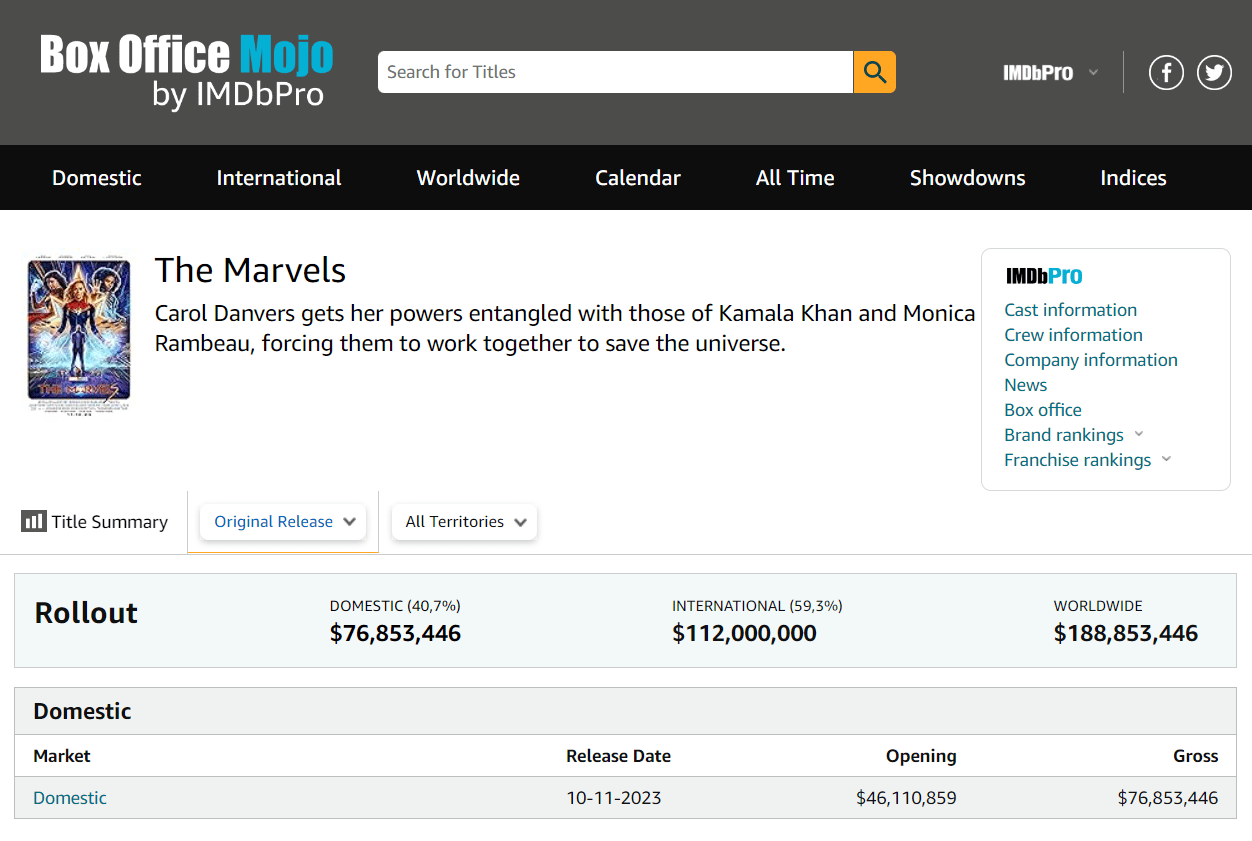Click the IMDbPro logo in the sidebar

[1044, 276]
